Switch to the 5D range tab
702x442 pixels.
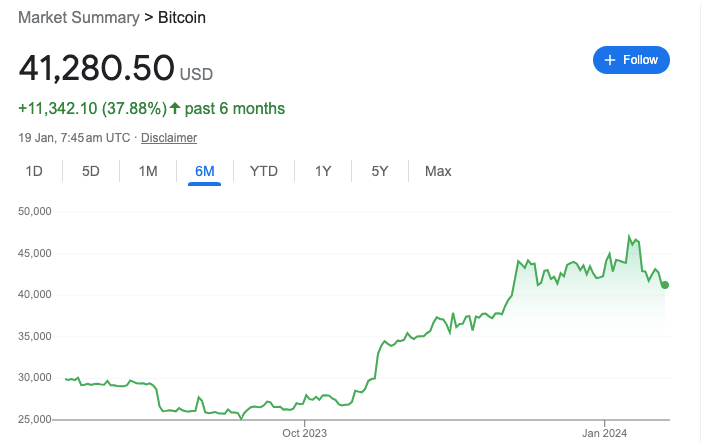coord(90,171)
